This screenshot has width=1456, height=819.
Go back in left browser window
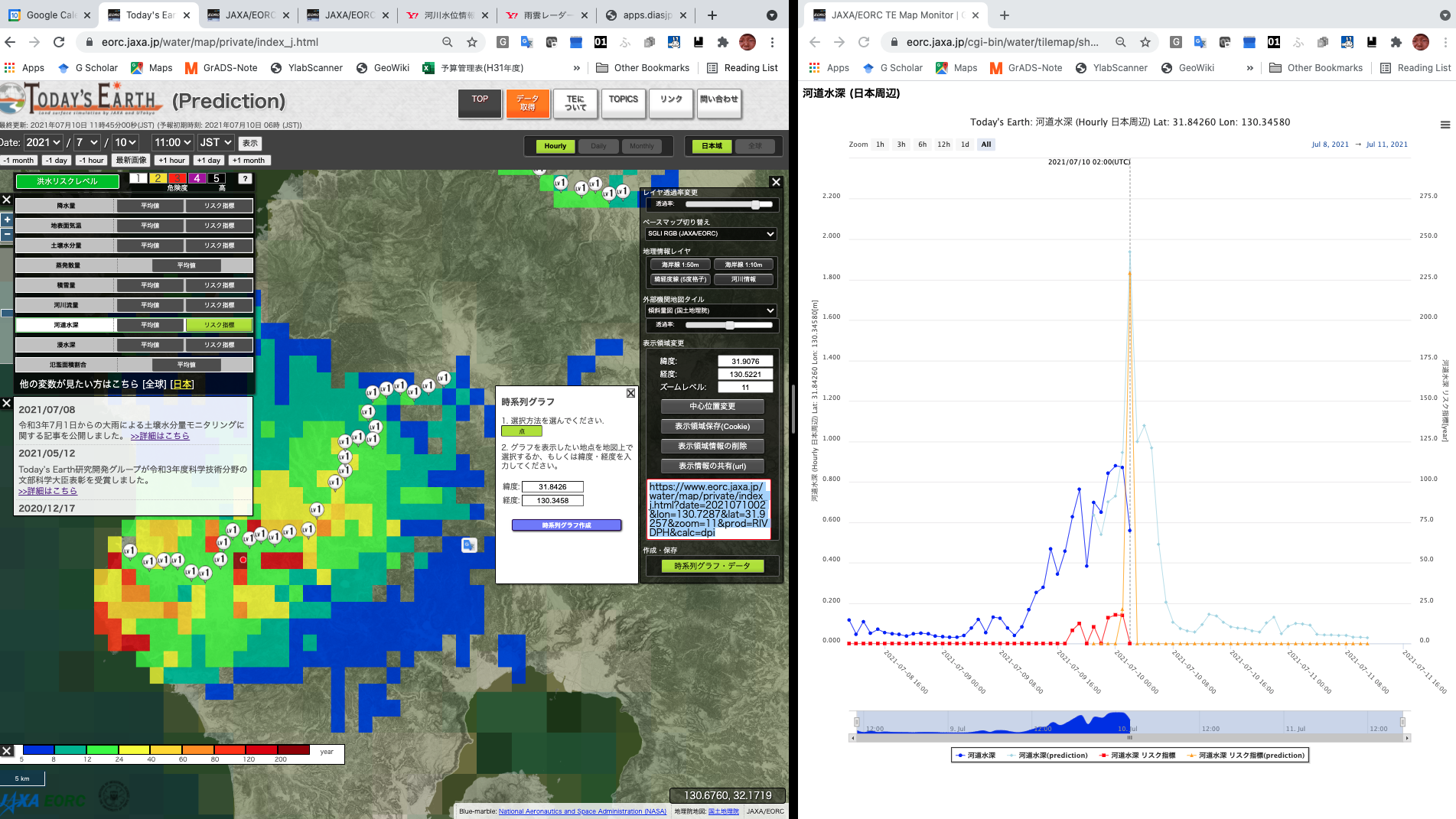pos(10,42)
